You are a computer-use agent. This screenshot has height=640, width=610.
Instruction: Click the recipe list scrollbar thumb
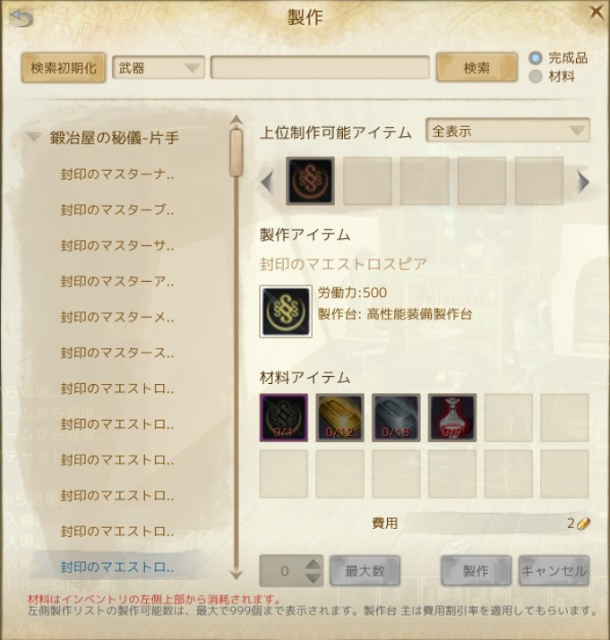(x=236, y=153)
